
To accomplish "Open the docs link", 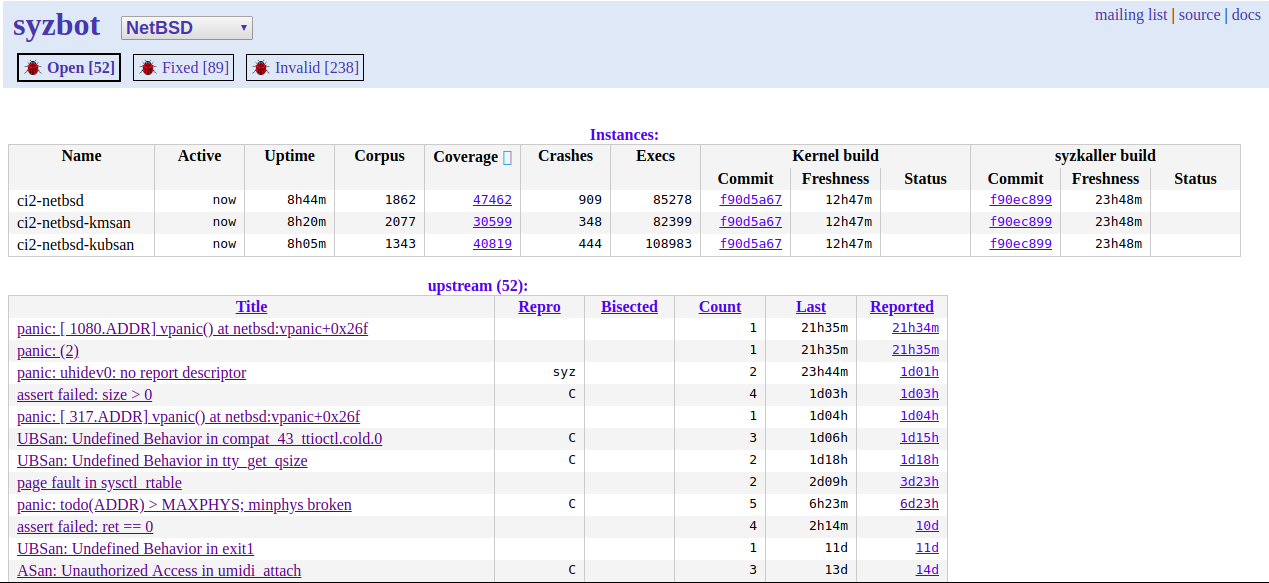I will pos(1246,15).
